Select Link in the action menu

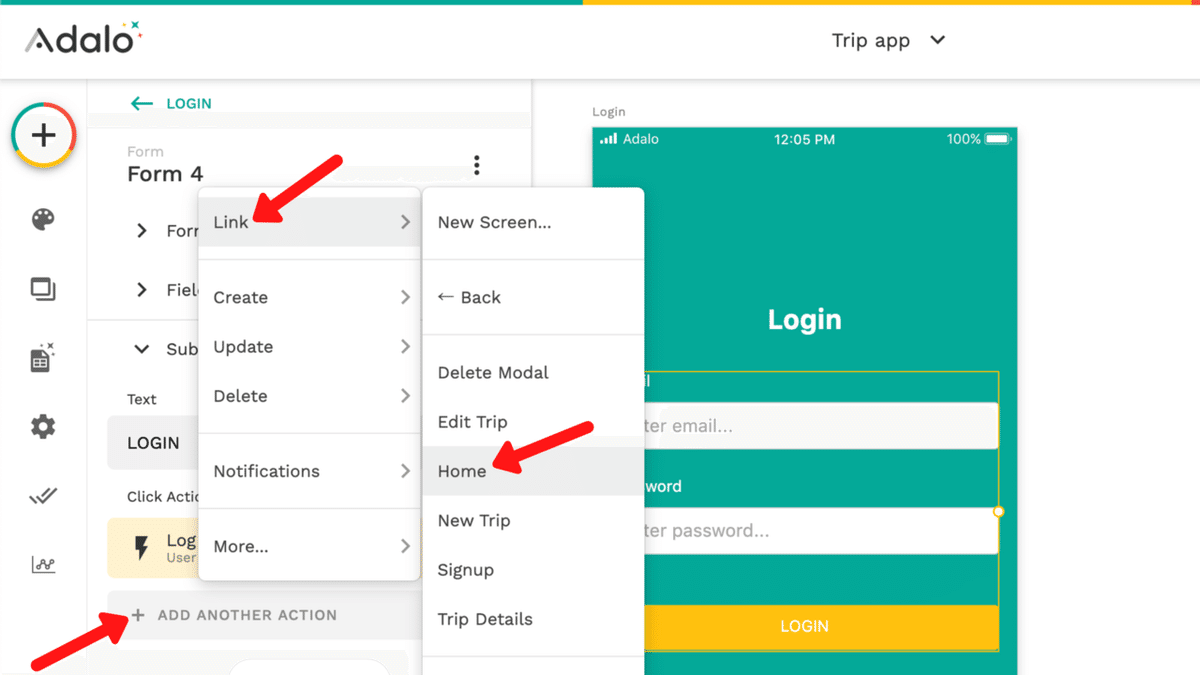(309, 222)
